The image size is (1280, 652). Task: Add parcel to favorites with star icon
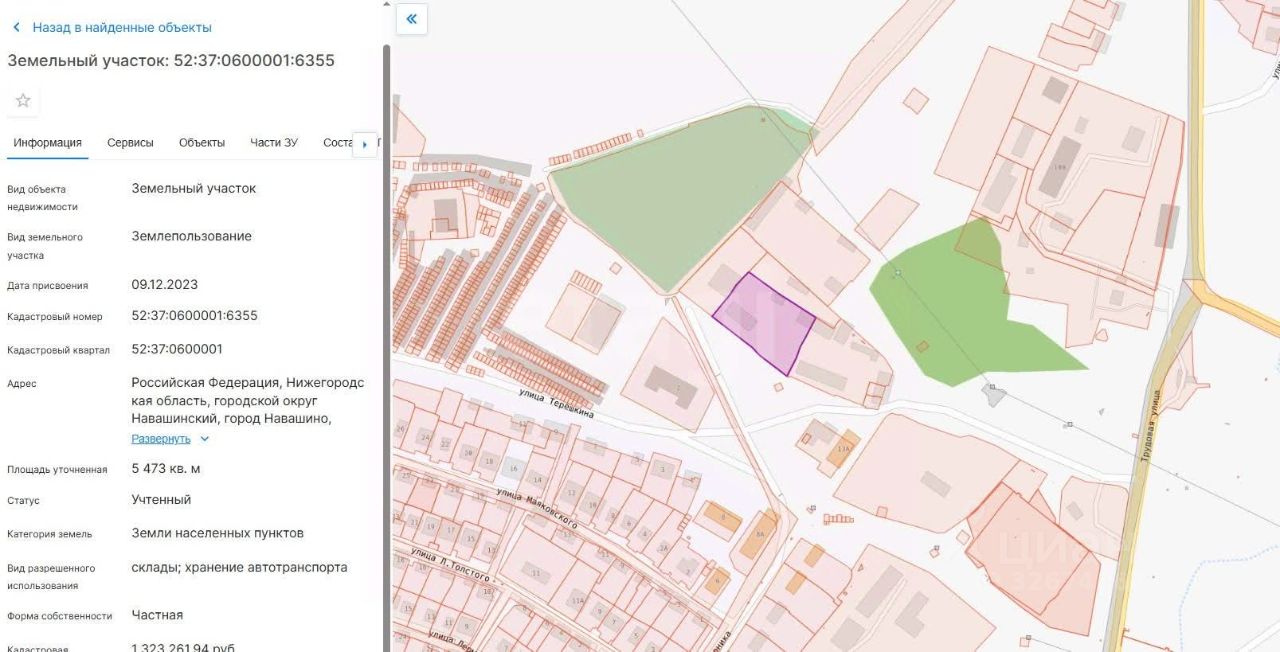(x=23, y=100)
